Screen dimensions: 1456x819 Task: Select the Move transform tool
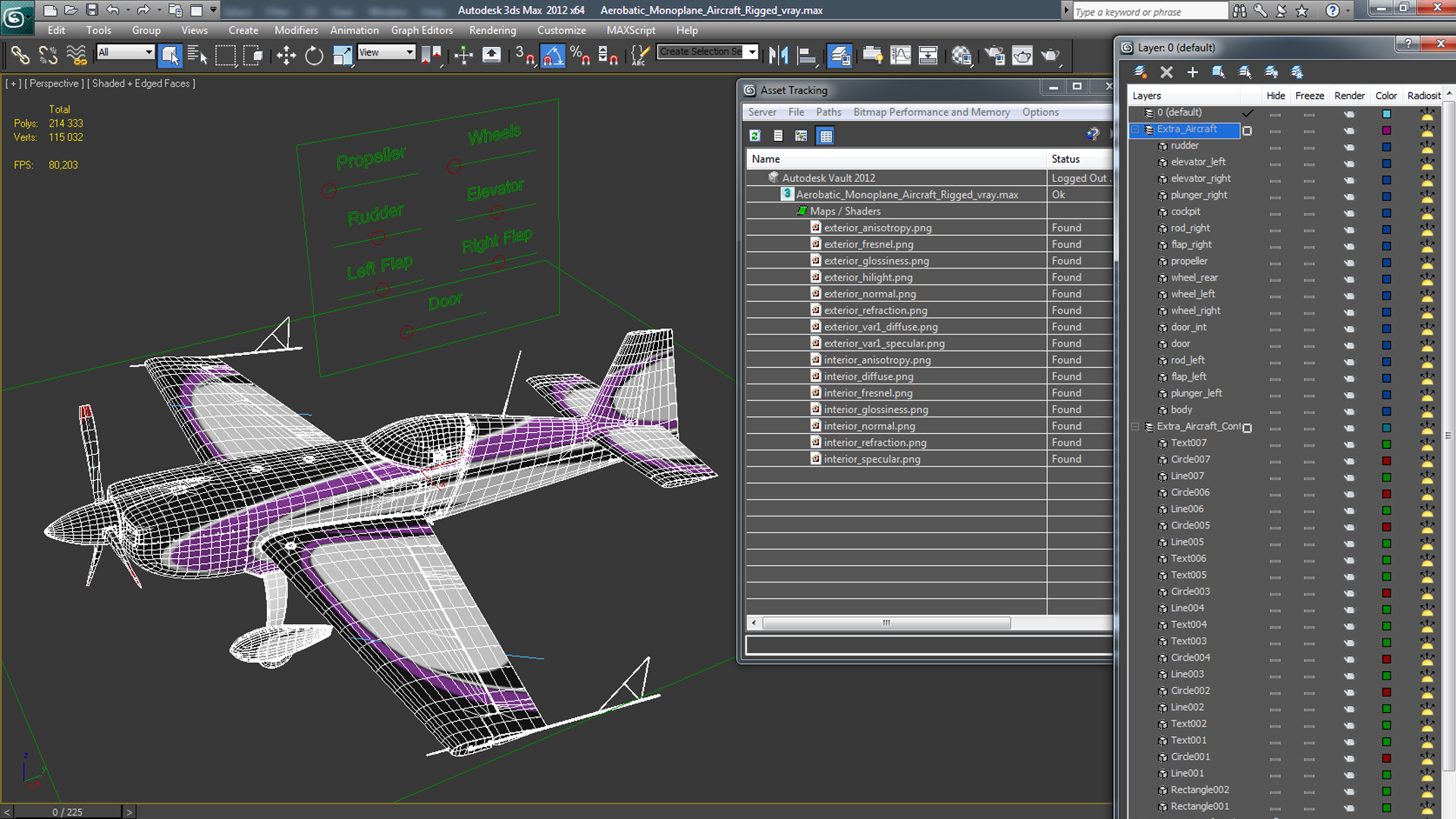tap(286, 55)
